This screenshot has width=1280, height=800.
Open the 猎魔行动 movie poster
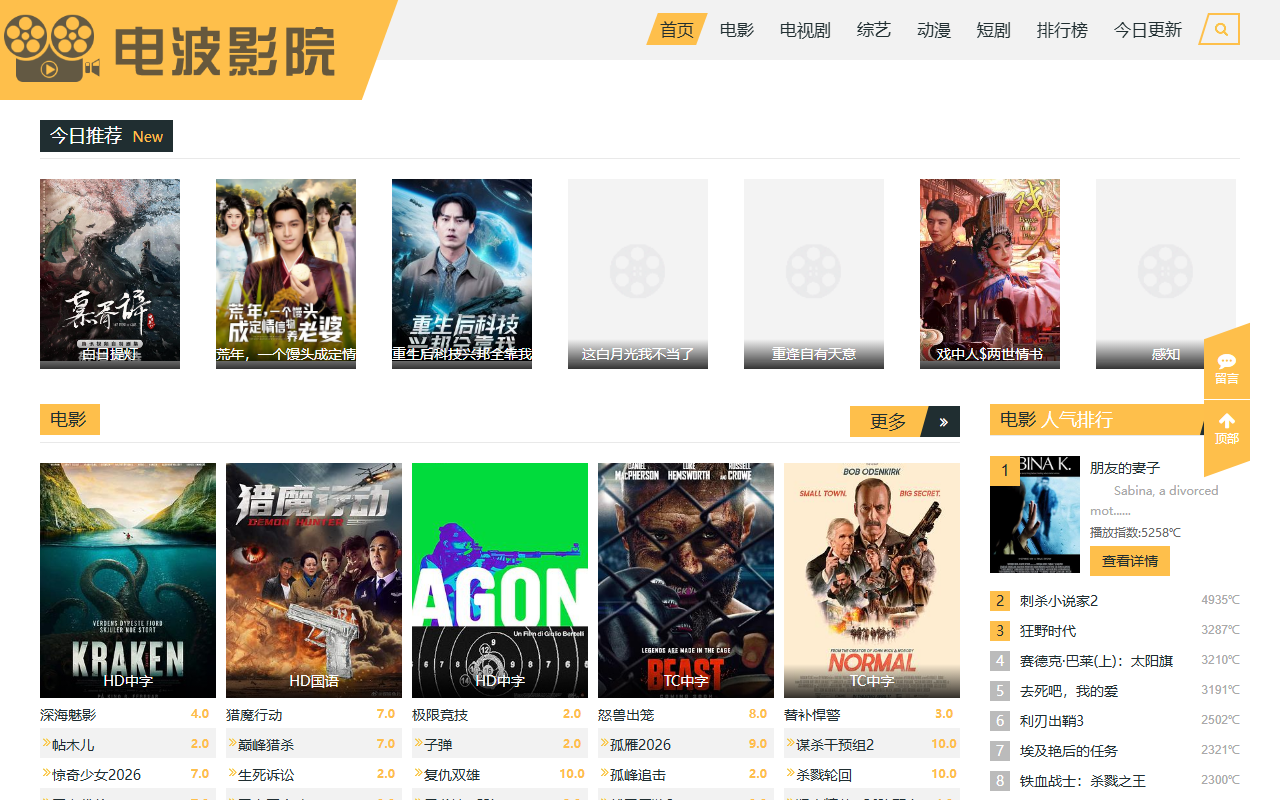pyautogui.click(x=314, y=580)
